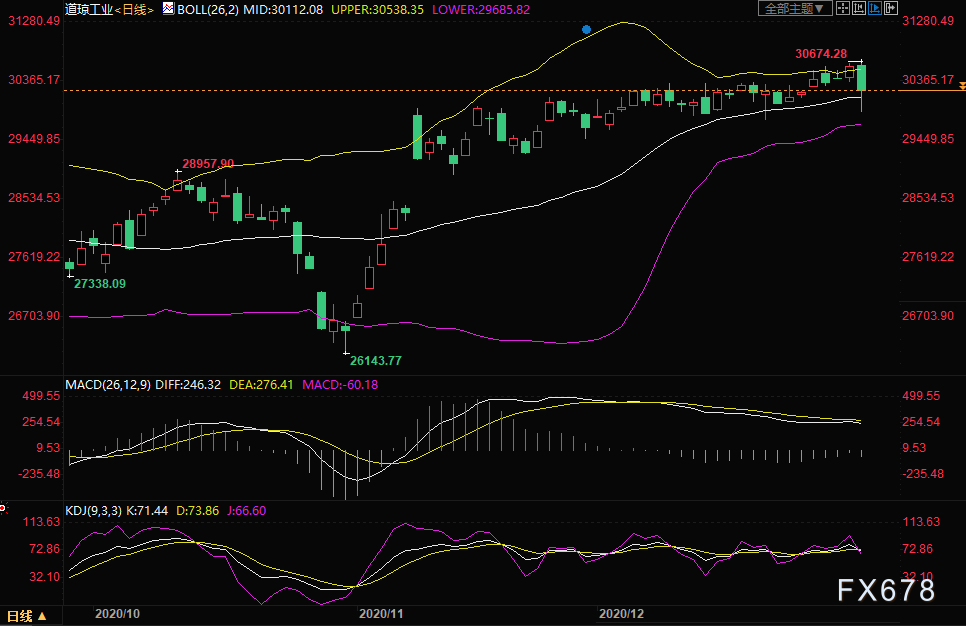Click the panel export arrow icon
This screenshot has height=626, width=966.
point(890,8)
